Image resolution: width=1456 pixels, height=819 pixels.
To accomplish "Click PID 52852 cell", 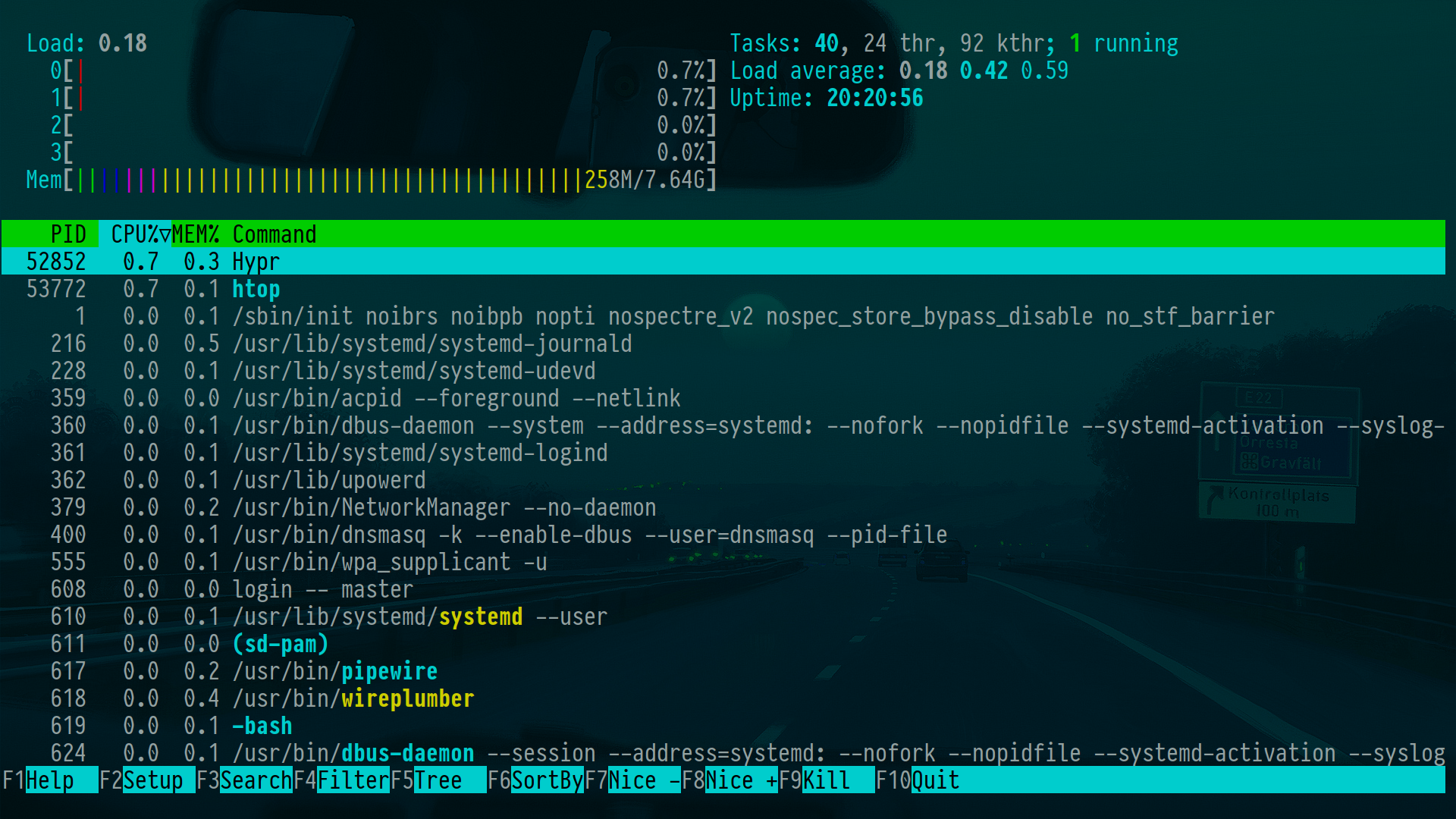I will [x=56, y=261].
